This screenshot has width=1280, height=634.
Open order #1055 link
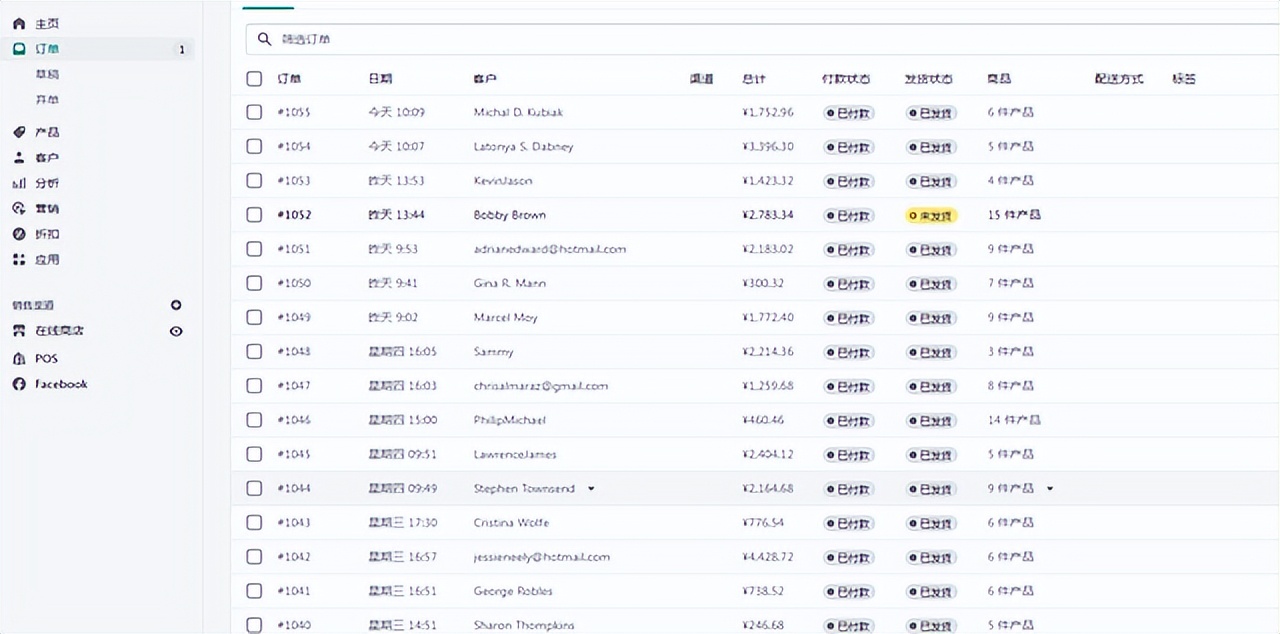click(294, 112)
